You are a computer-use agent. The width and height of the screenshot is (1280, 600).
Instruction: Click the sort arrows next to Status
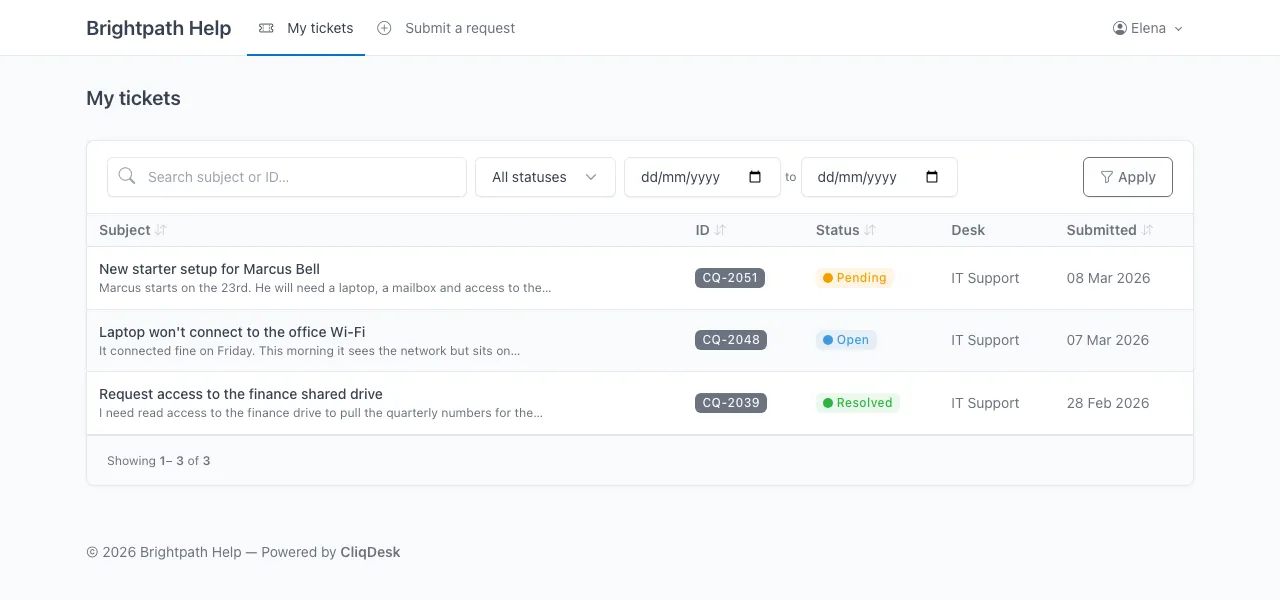[870, 230]
